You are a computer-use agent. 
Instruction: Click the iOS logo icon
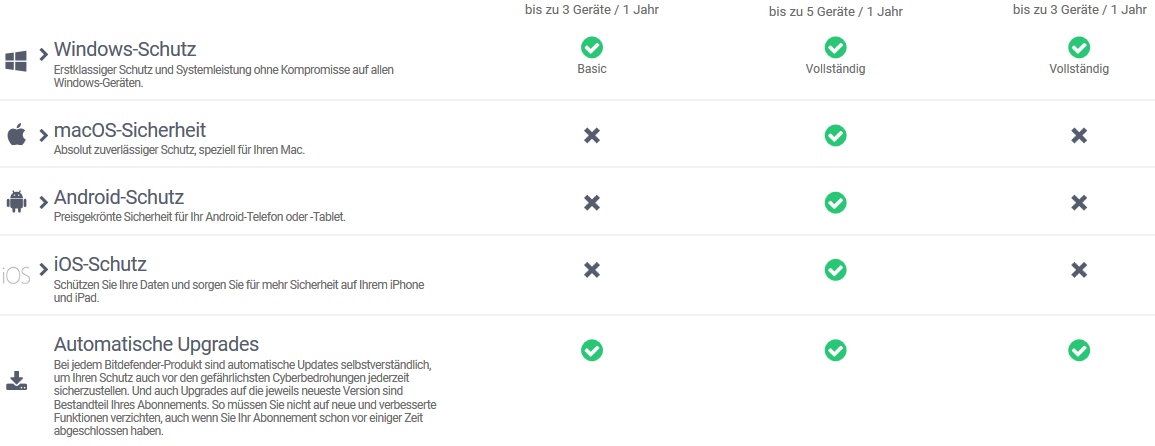coord(16,275)
